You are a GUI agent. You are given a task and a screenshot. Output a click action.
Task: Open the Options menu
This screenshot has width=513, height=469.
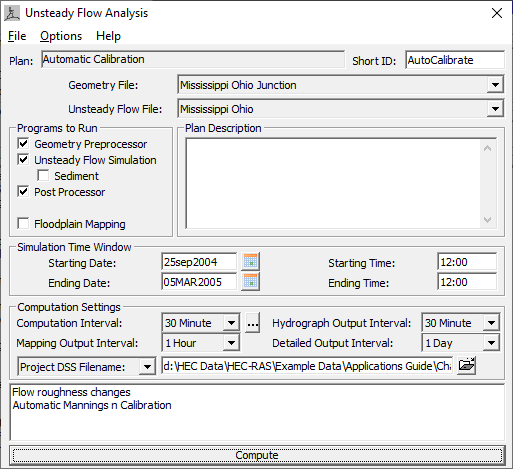(x=61, y=36)
